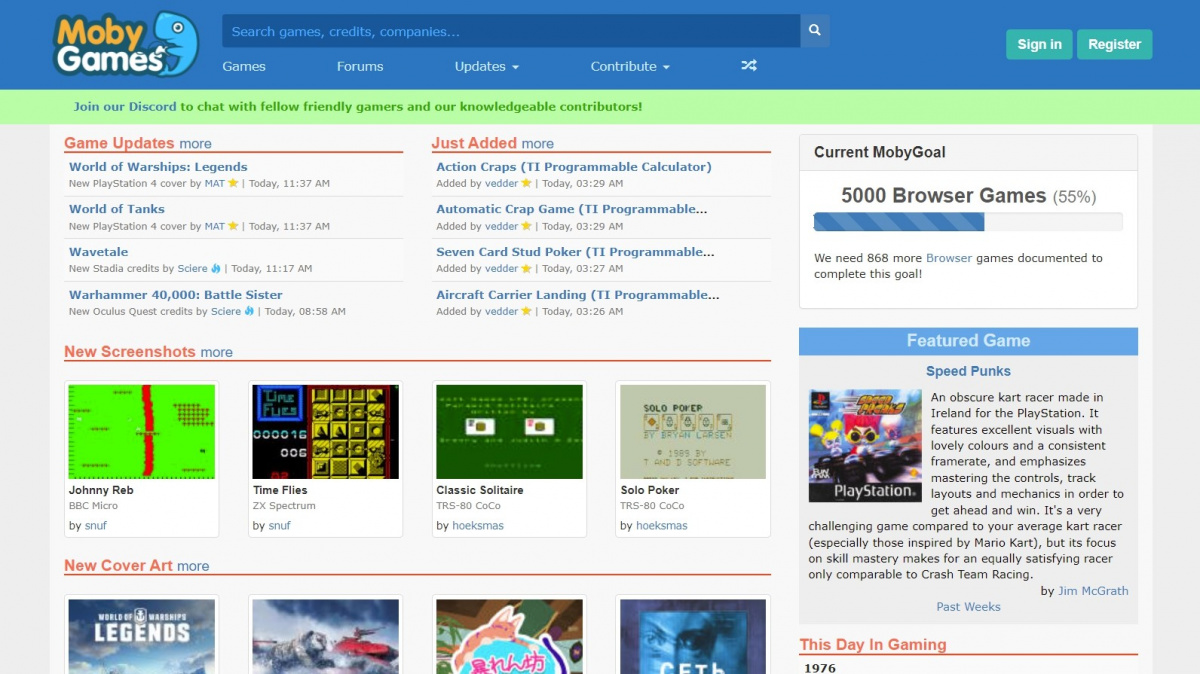Click star icon beside MAT under World of Tanks
Viewport: 1200px width, 674px height.
click(x=233, y=226)
